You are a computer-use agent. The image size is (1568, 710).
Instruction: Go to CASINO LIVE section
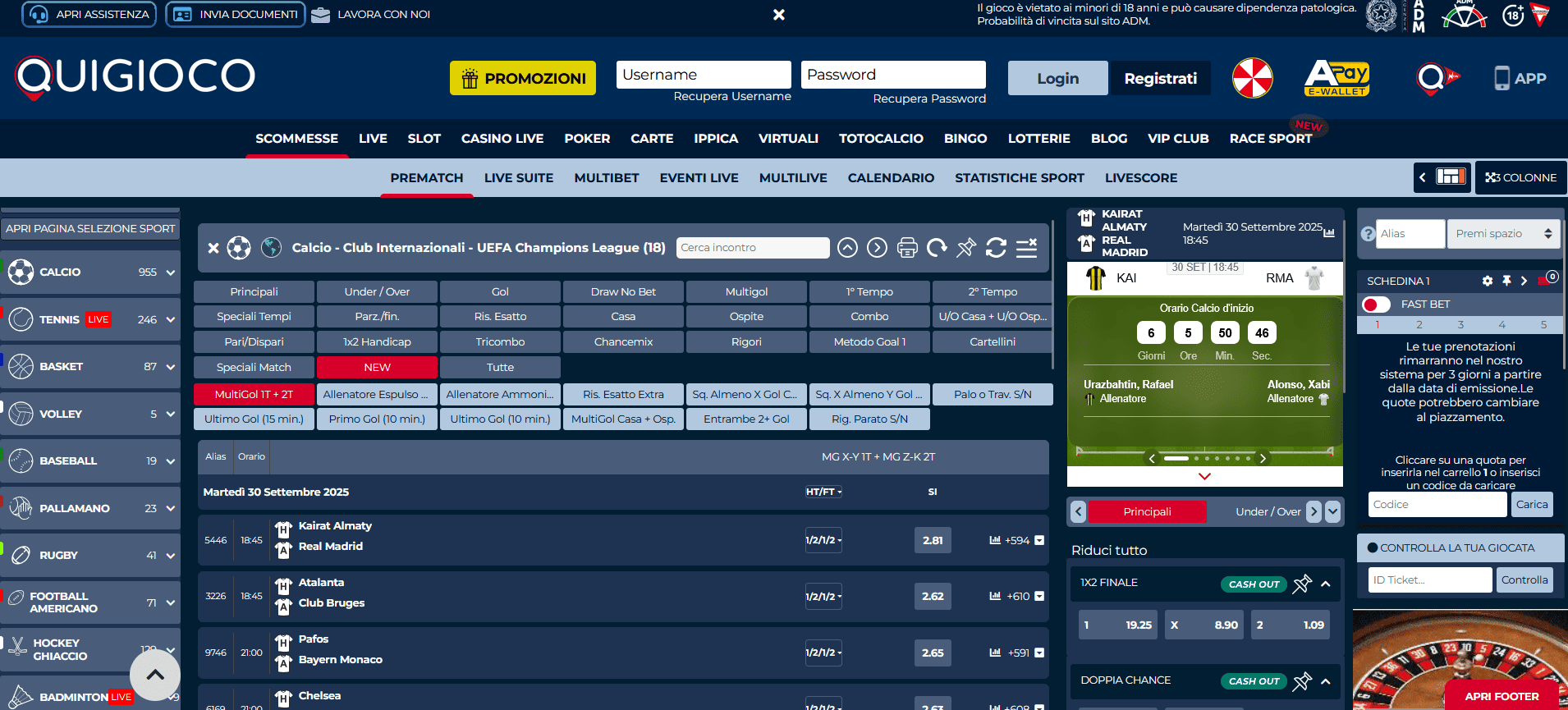coord(502,138)
